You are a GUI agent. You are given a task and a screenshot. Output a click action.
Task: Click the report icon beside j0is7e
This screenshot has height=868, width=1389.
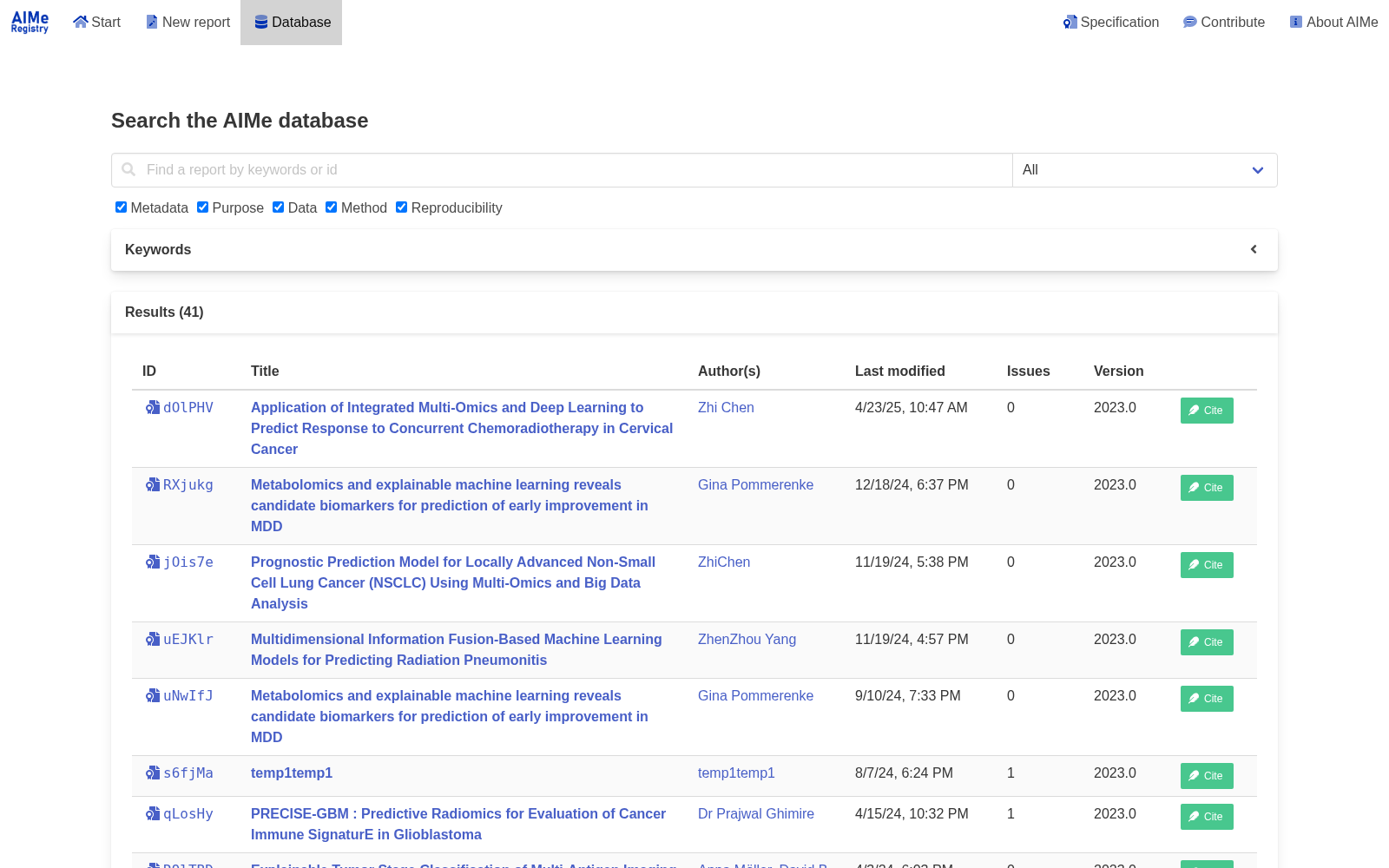(x=153, y=562)
